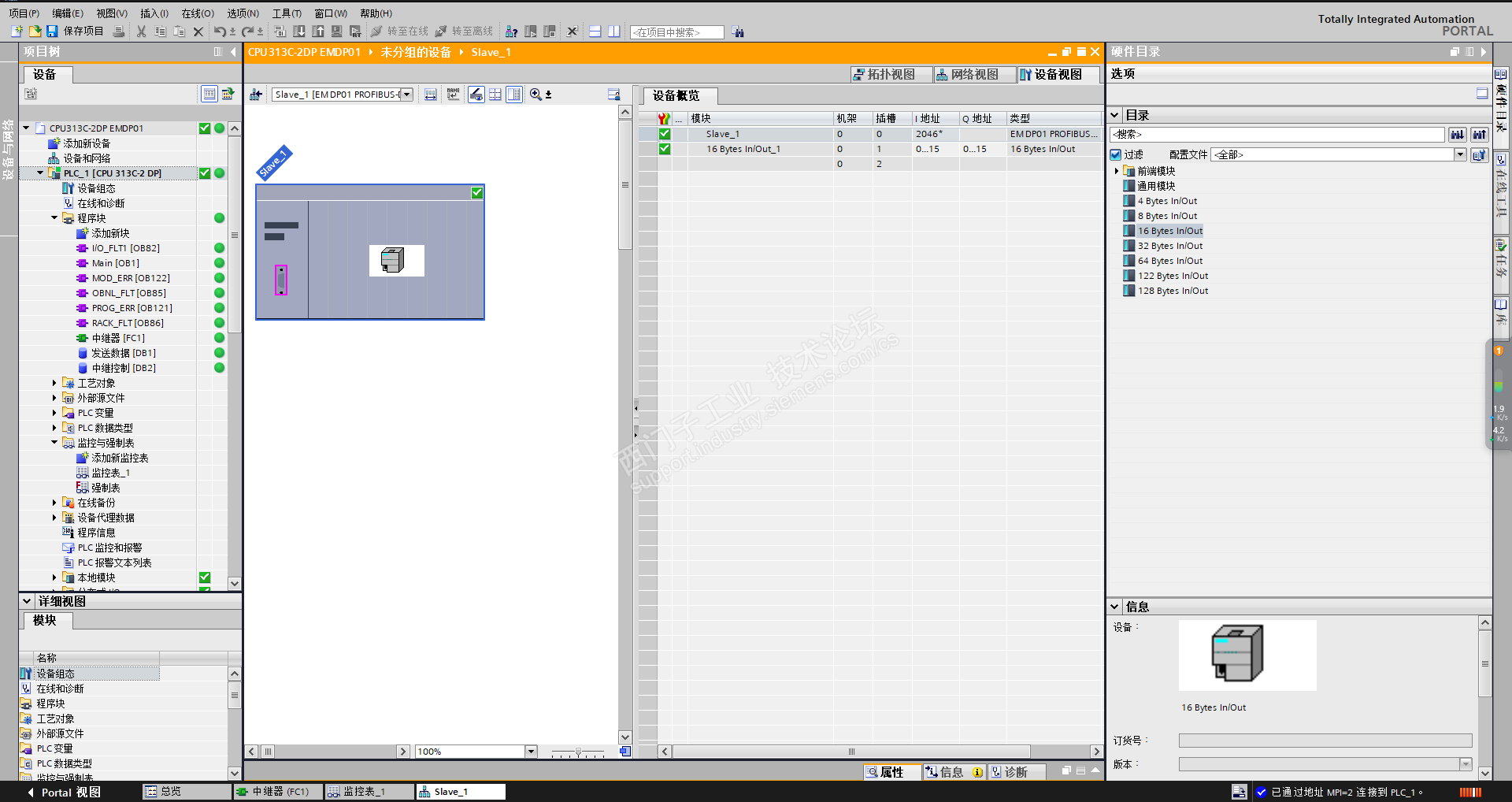The image size is (1512, 802).
Task: Toggle the 过滤 filter checkbox
Action: click(x=1116, y=154)
